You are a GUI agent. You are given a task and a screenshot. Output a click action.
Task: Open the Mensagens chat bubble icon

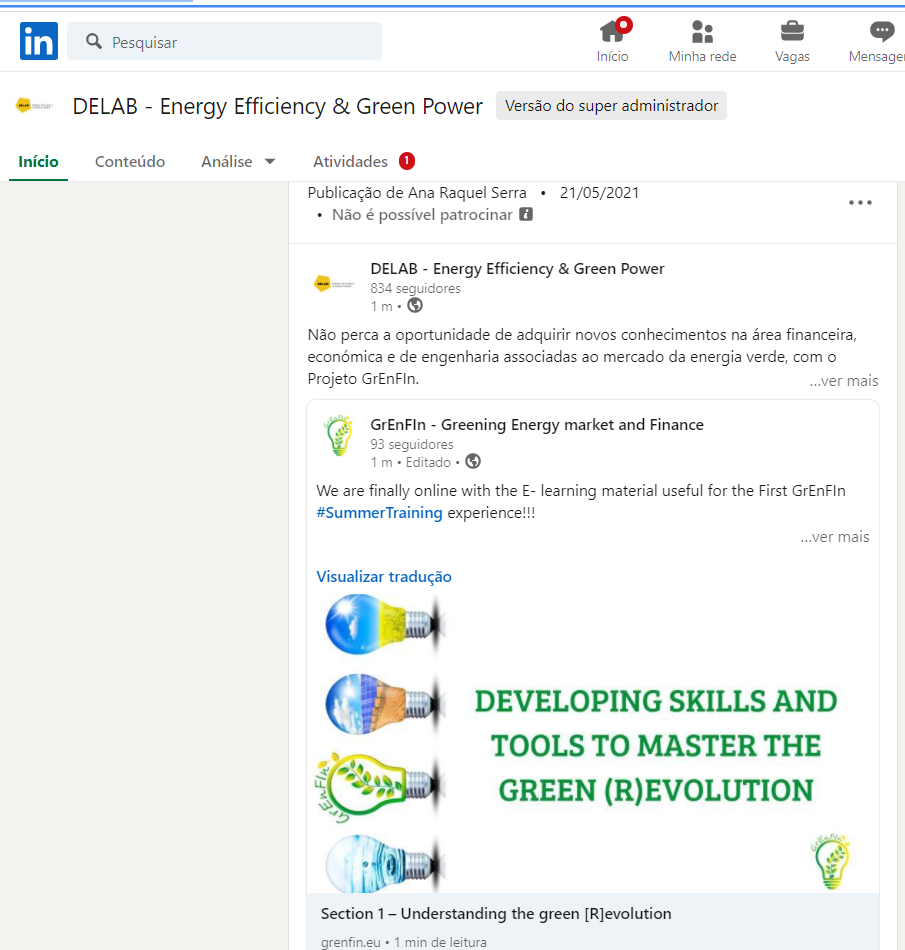pos(882,31)
